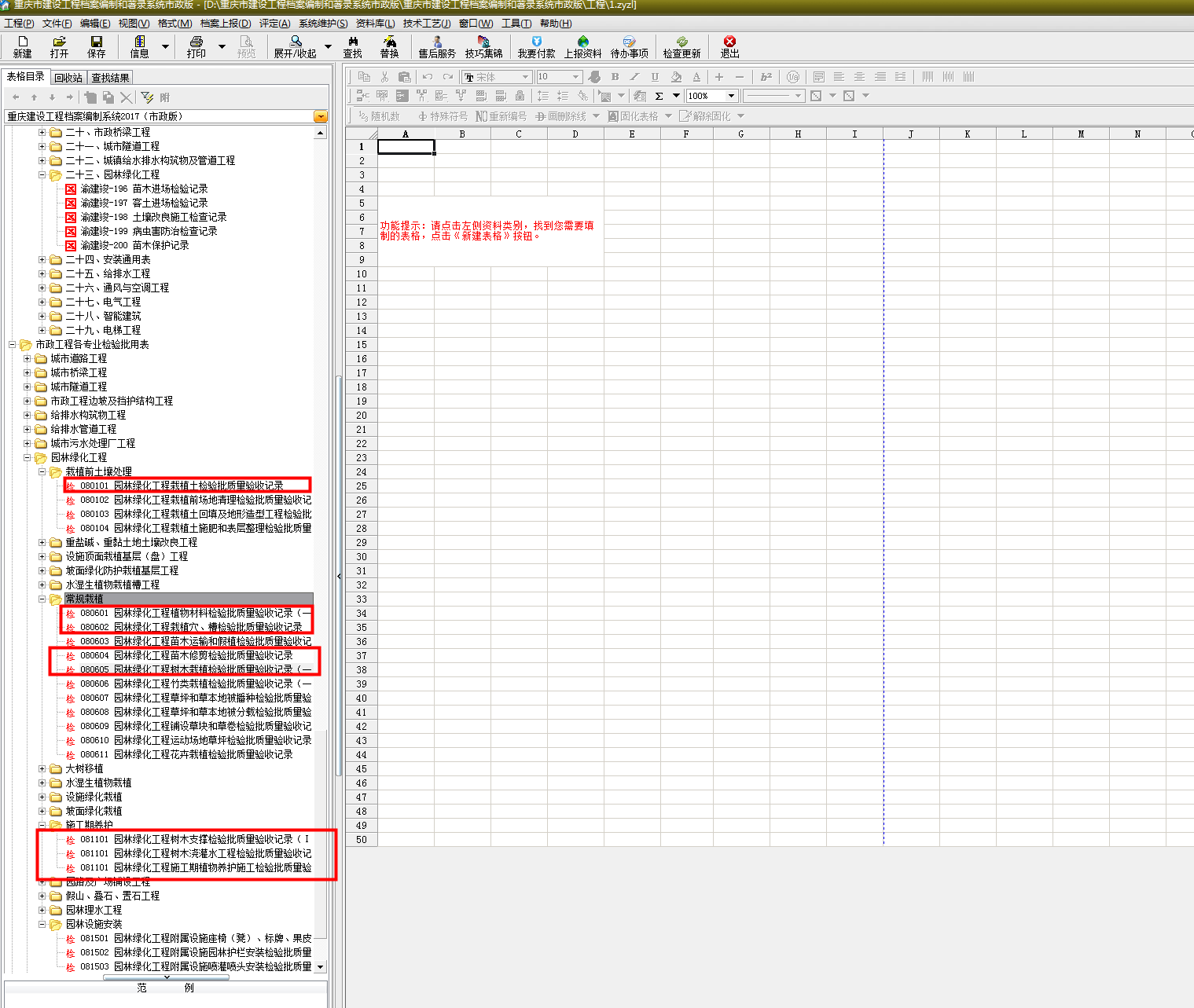Click the delete X icon in directory toolbar
This screenshot has width=1194, height=1008.
tap(126, 97)
